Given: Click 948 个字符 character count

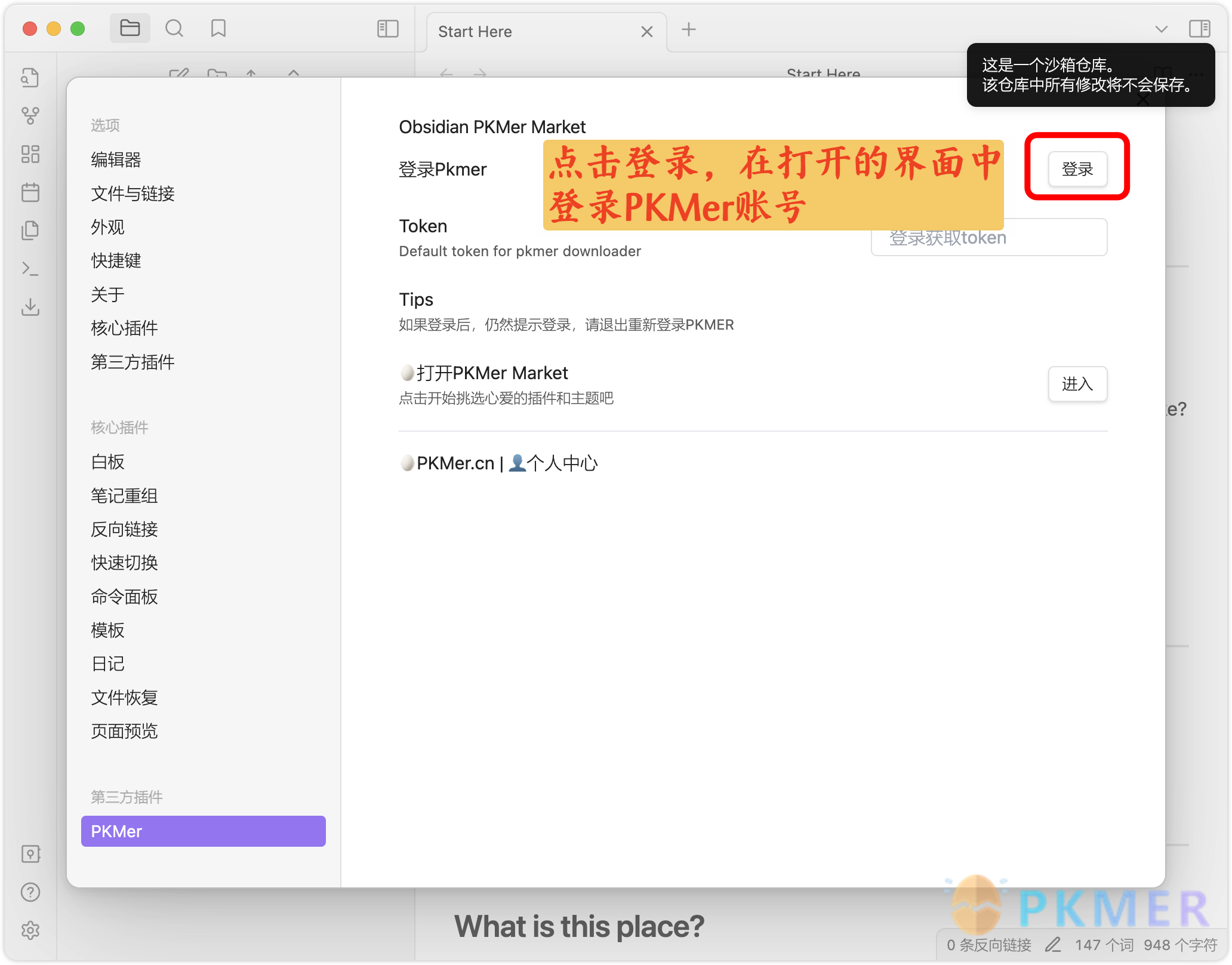Looking at the screenshot, I should tap(1180, 945).
